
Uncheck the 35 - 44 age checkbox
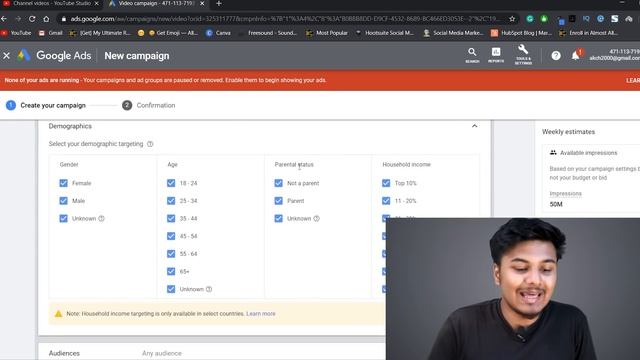point(171,218)
